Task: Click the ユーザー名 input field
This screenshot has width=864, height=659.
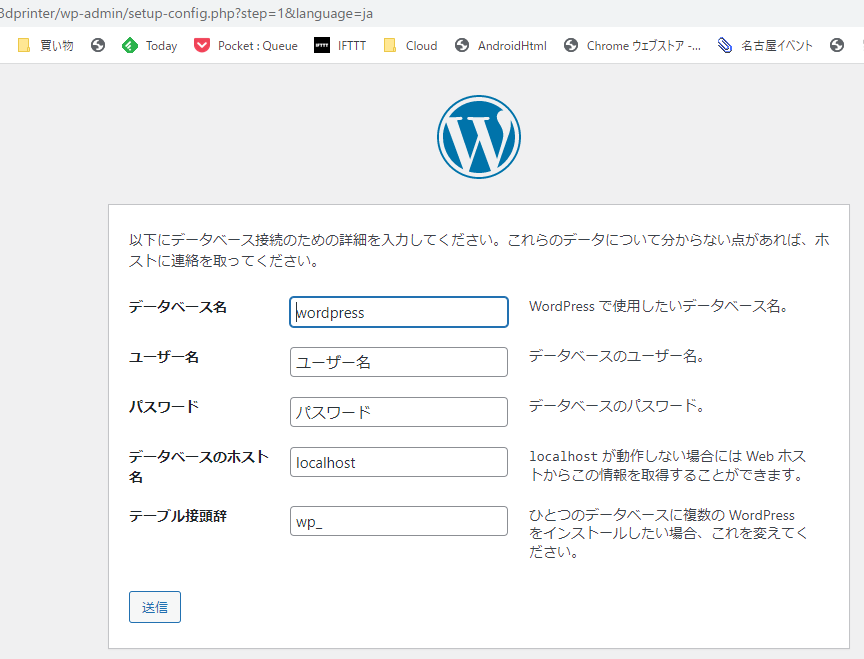Action: click(x=398, y=362)
